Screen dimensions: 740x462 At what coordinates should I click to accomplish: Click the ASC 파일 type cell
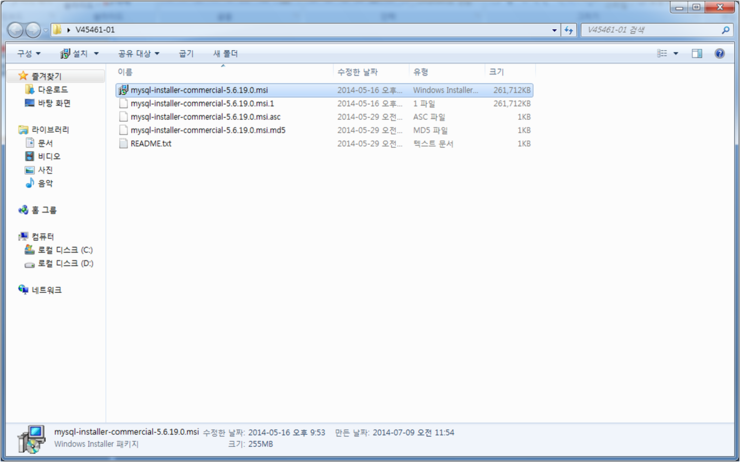[429, 117]
